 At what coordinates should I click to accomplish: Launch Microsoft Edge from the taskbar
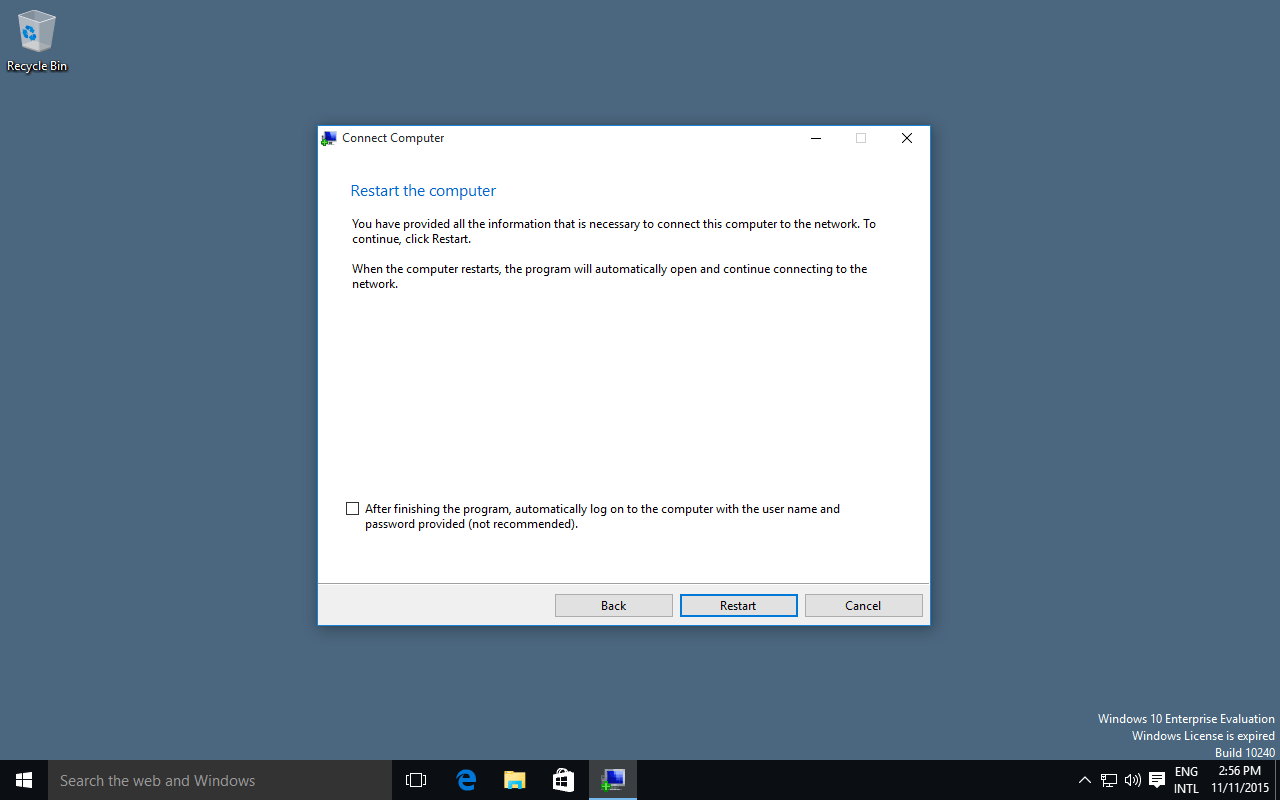pyautogui.click(x=466, y=780)
